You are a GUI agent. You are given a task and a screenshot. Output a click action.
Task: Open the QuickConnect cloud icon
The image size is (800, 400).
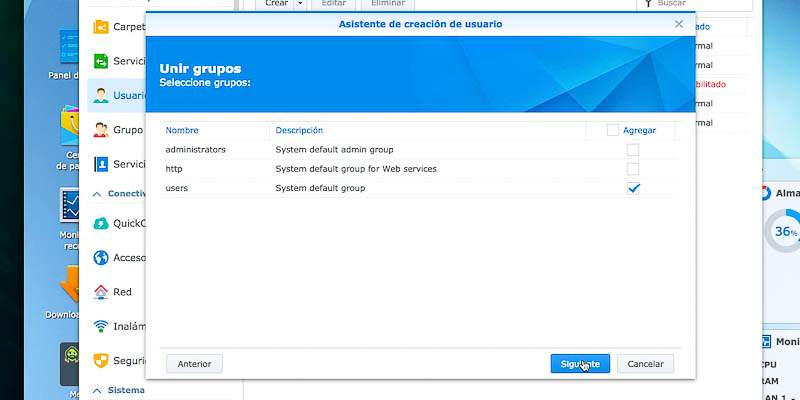tap(101, 223)
